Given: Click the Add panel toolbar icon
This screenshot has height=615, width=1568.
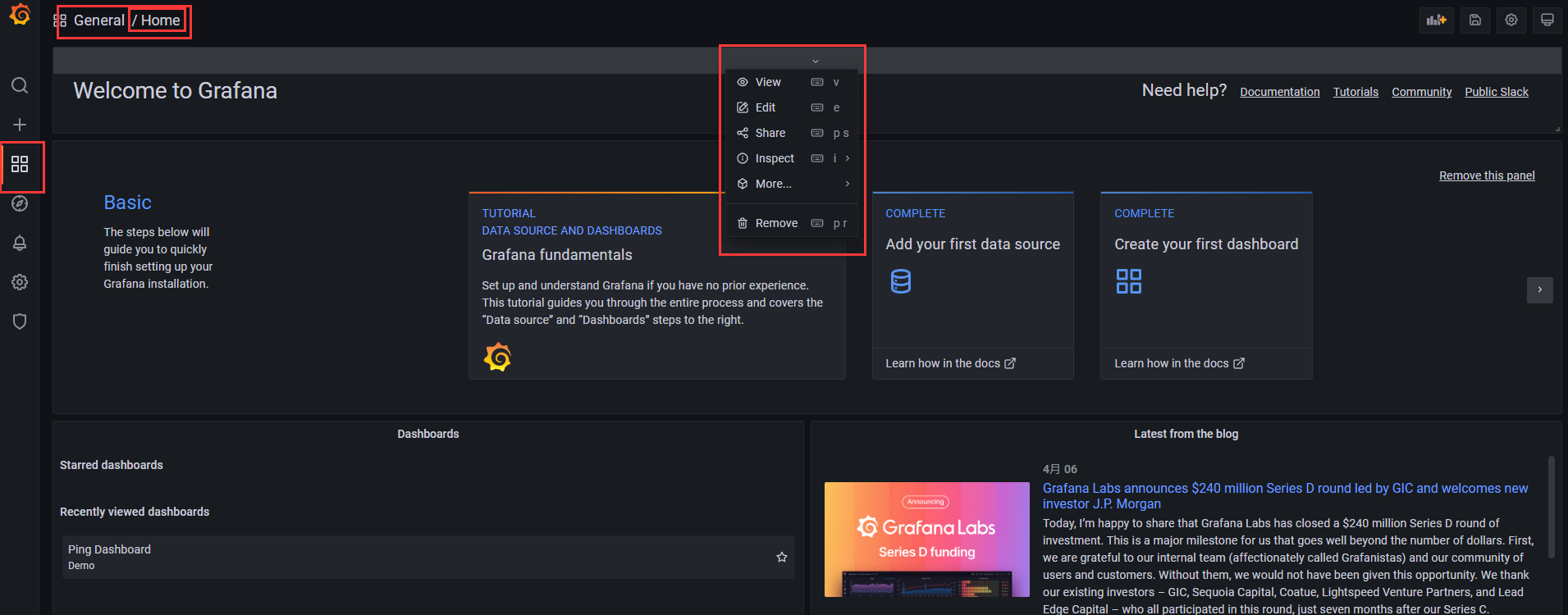Looking at the screenshot, I should 1437,20.
